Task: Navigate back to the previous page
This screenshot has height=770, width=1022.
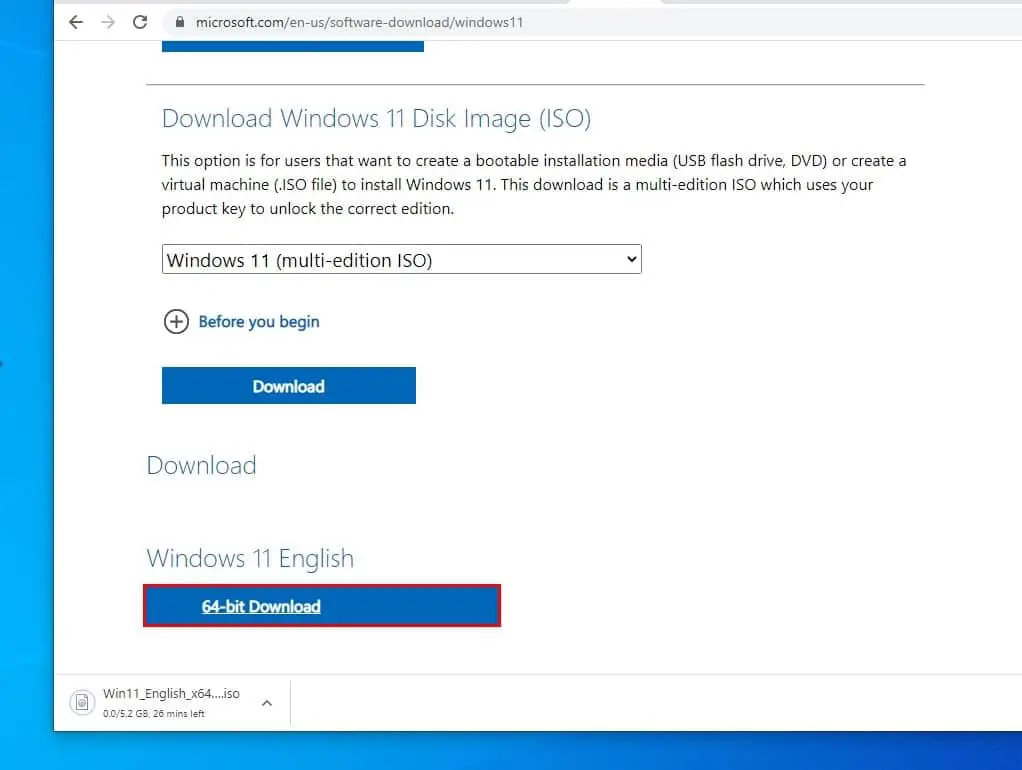Action: [x=76, y=21]
